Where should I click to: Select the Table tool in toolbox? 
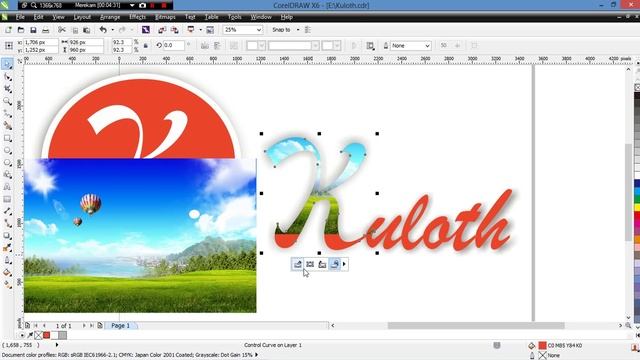7,199
